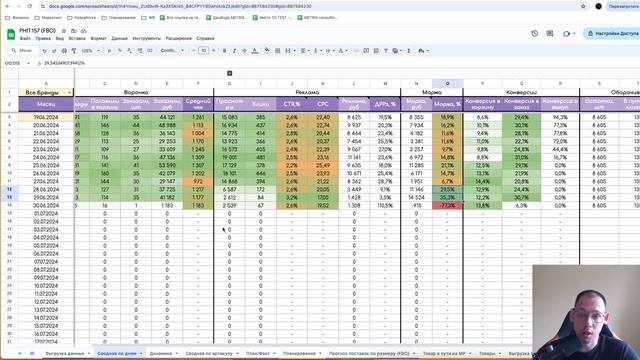Increase the font size

(x=213, y=51)
